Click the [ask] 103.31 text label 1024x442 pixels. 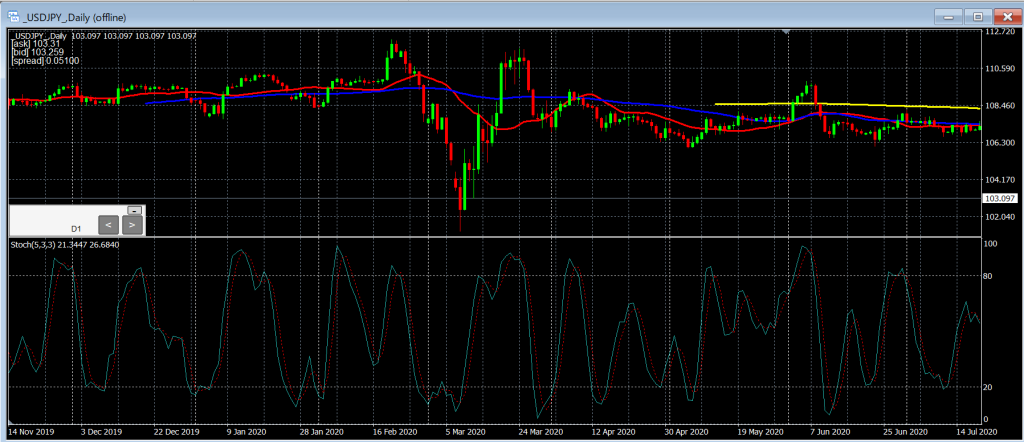click(x=34, y=44)
